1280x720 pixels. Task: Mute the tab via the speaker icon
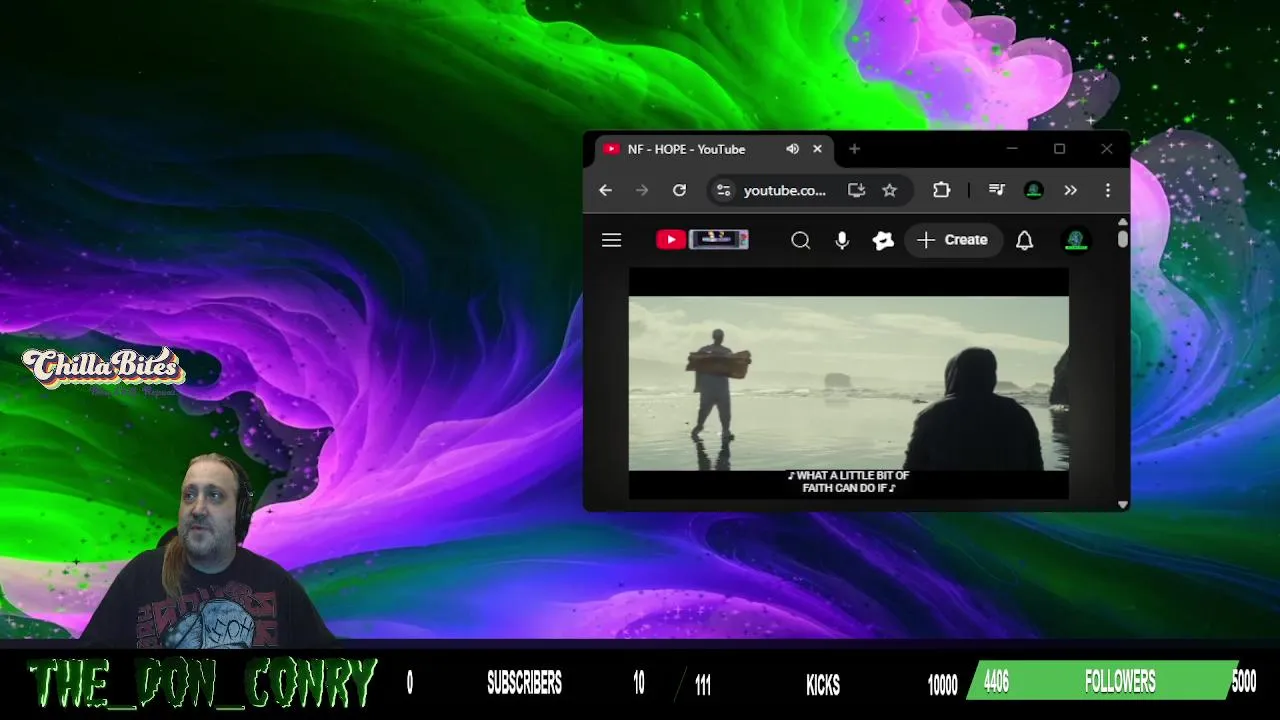click(792, 149)
